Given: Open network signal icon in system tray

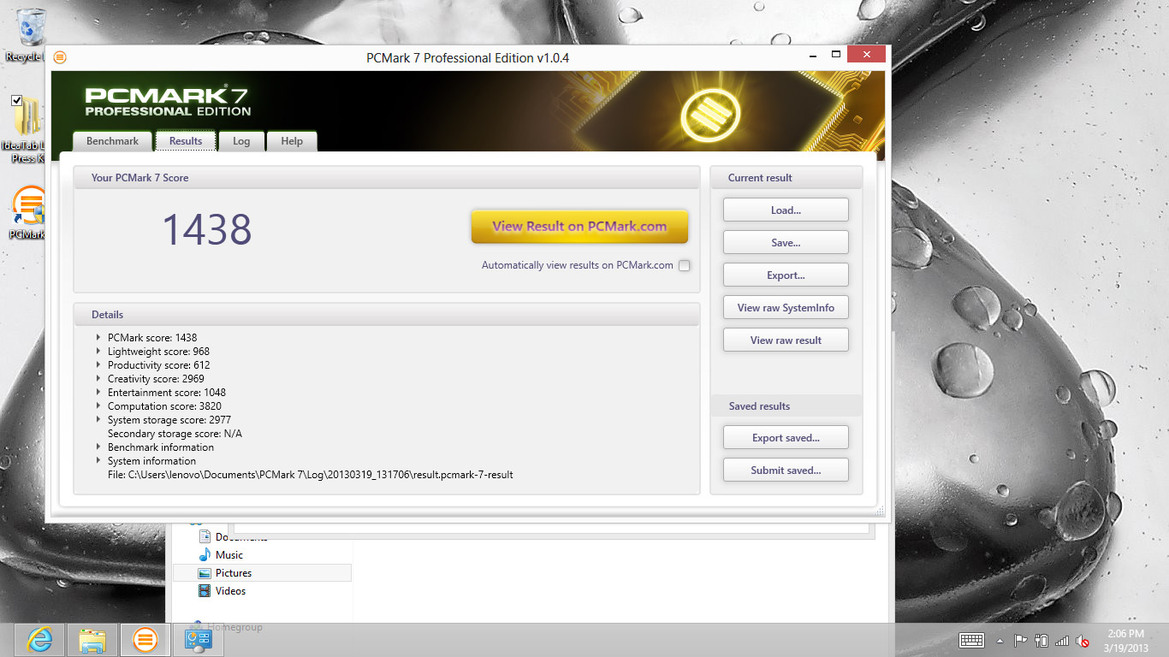Looking at the screenshot, I should [x=1062, y=641].
